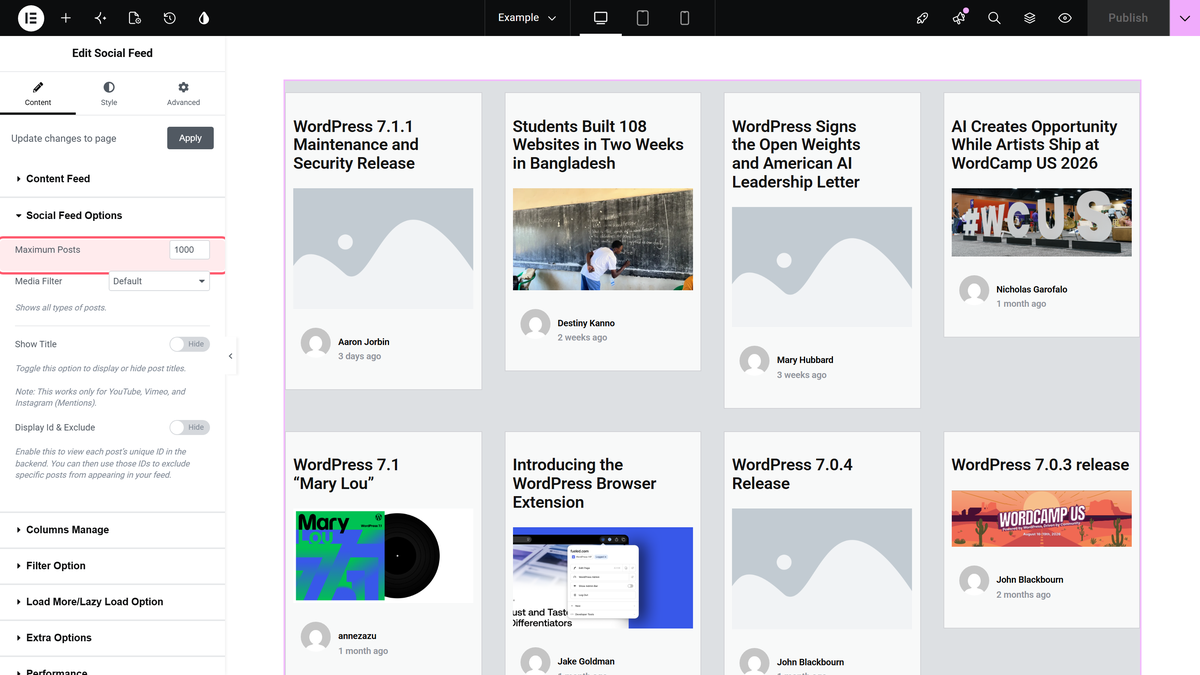Click annezazu's avatar icon

pos(316,637)
